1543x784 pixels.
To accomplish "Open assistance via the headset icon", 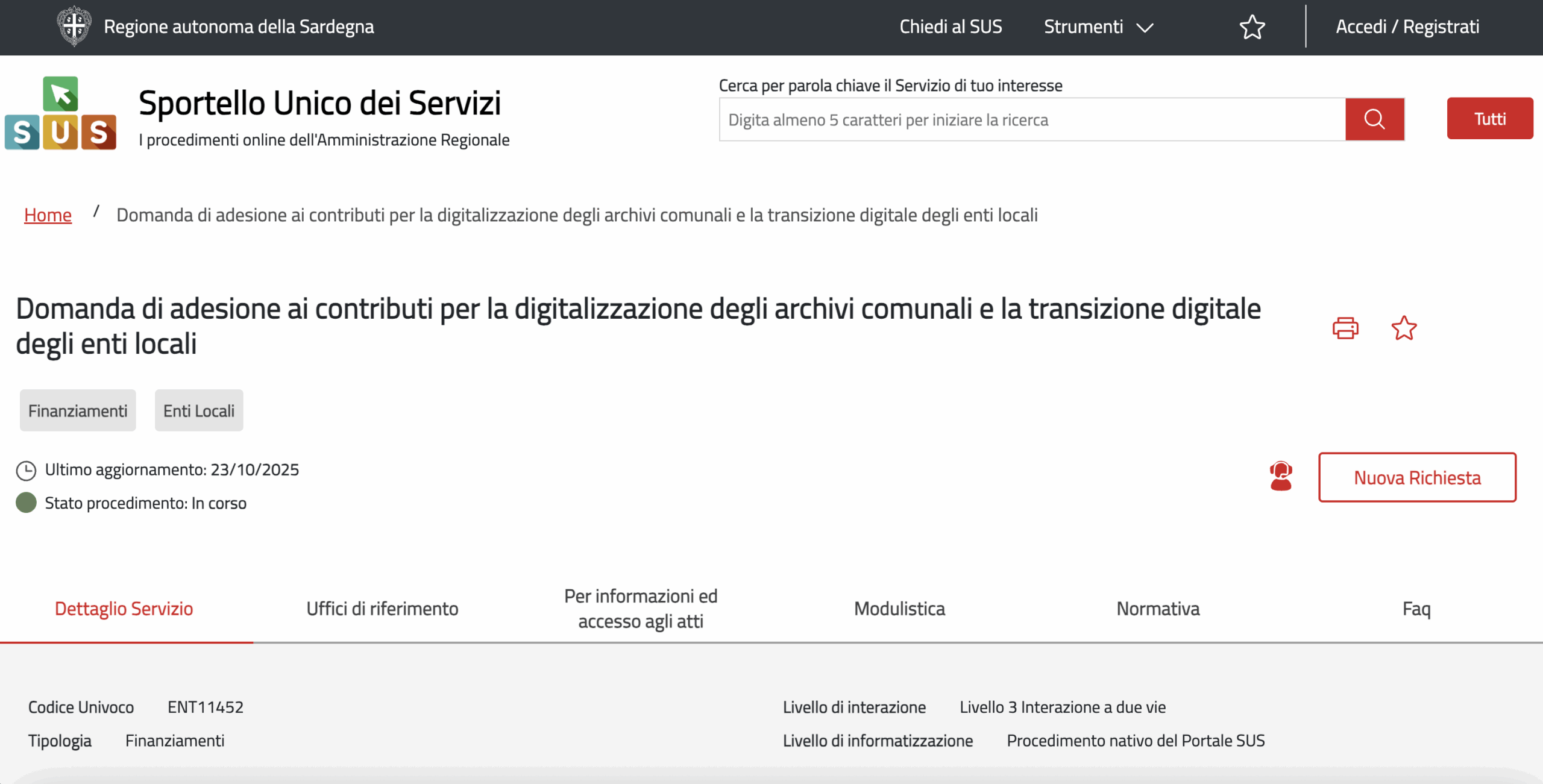I will (x=1281, y=477).
